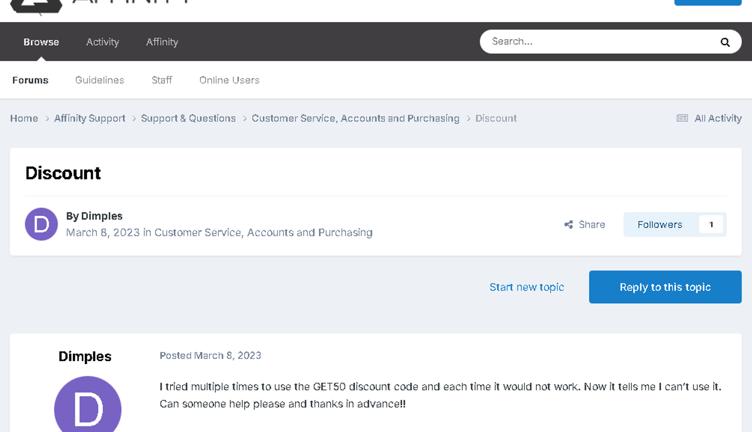Open the Affinity navigation tab

click(162, 42)
